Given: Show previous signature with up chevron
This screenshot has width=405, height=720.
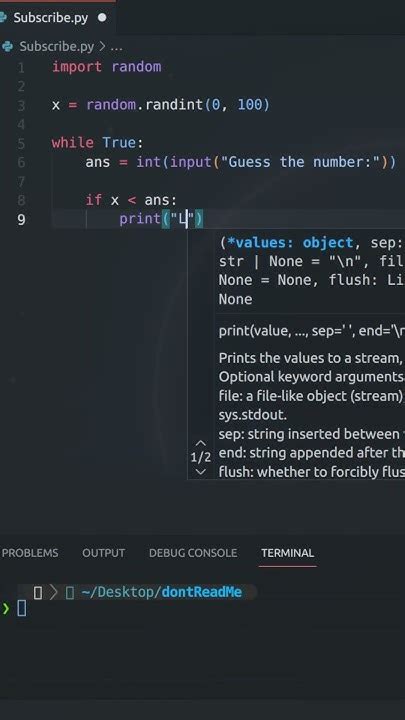Looking at the screenshot, I should tap(201, 443).
